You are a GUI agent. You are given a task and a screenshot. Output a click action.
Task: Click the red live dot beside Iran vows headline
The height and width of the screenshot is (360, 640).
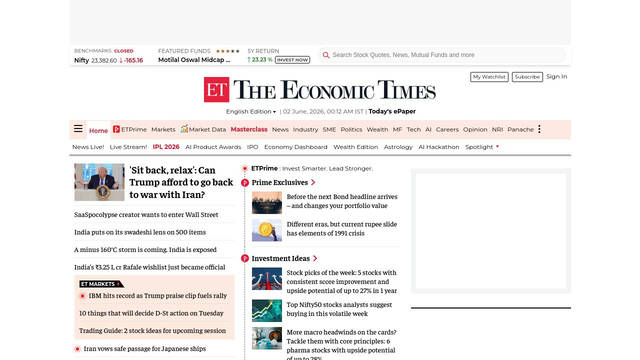tap(77, 349)
